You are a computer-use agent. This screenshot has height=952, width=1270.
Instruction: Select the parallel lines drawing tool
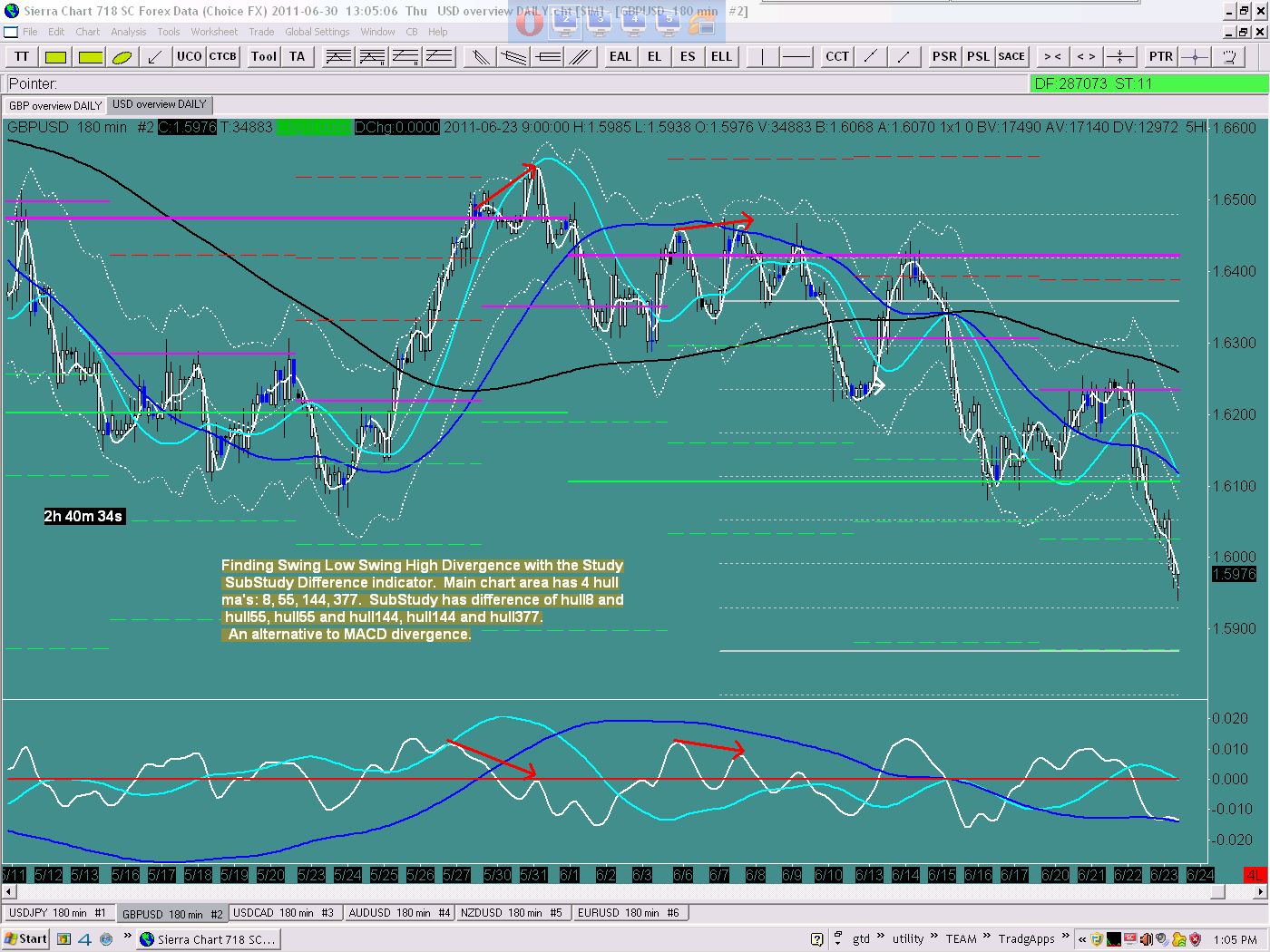tap(581, 57)
